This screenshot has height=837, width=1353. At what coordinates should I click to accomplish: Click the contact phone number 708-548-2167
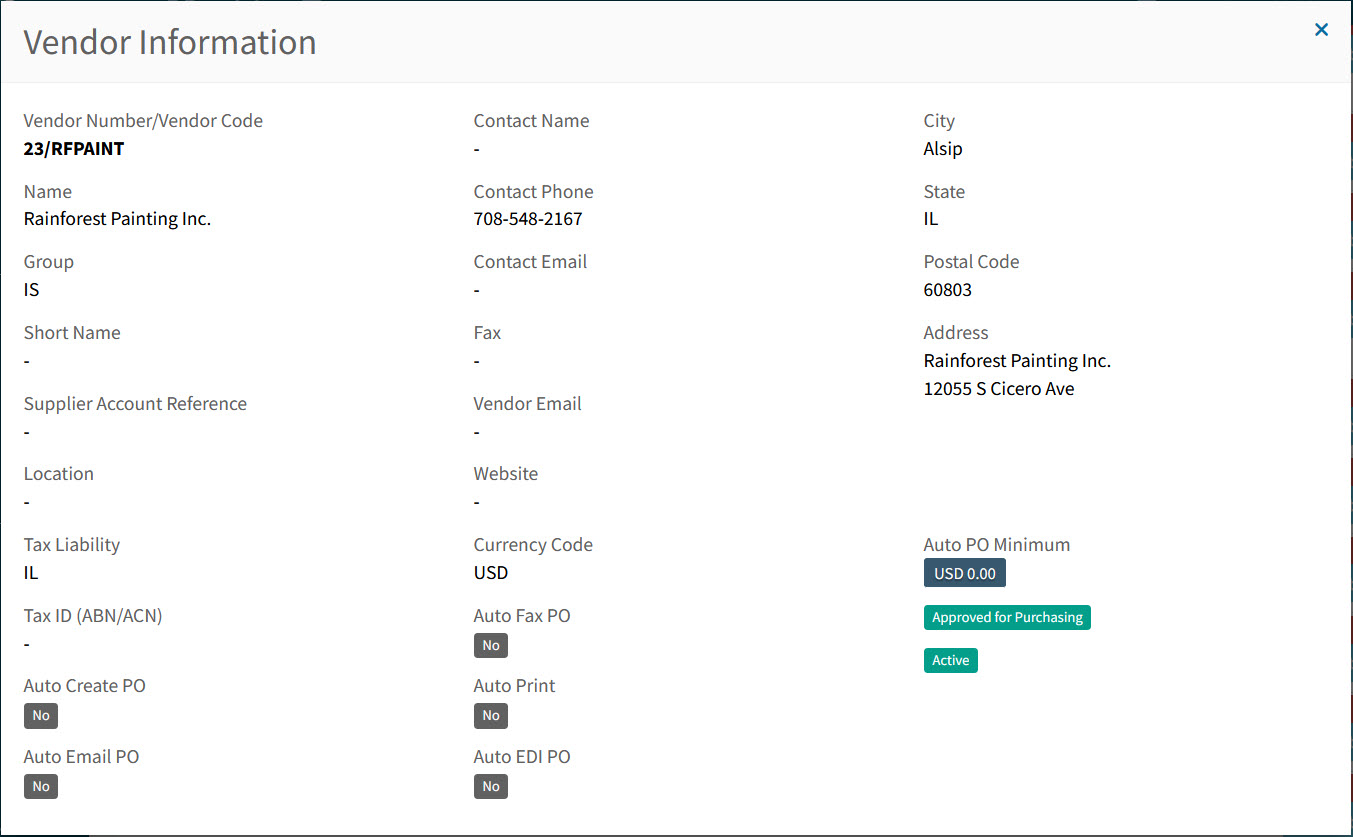click(528, 219)
